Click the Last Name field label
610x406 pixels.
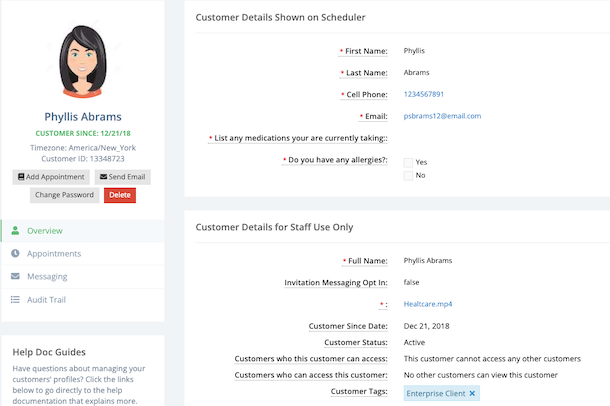[x=366, y=73]
